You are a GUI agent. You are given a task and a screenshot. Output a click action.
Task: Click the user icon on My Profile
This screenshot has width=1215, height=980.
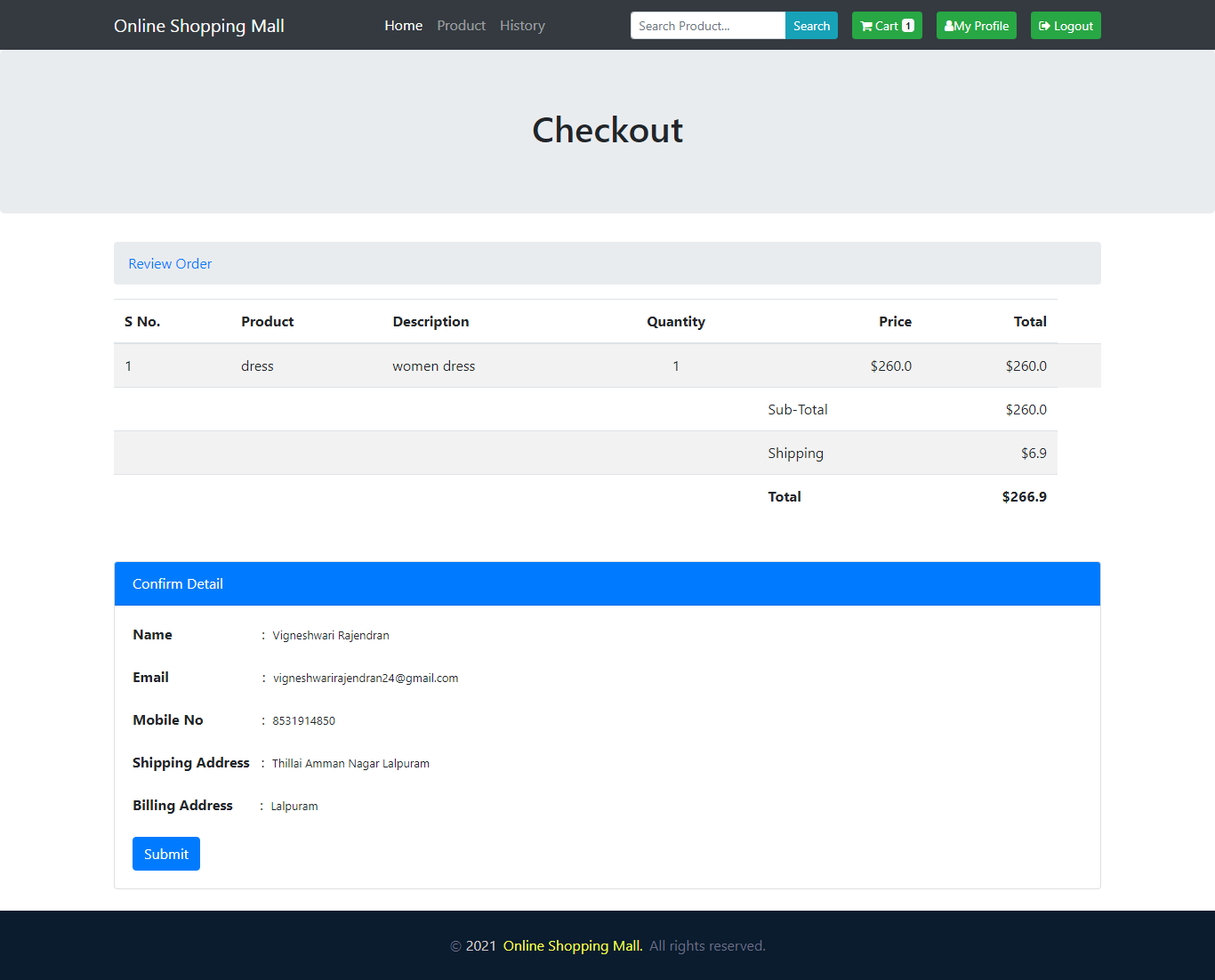(949, 26)
